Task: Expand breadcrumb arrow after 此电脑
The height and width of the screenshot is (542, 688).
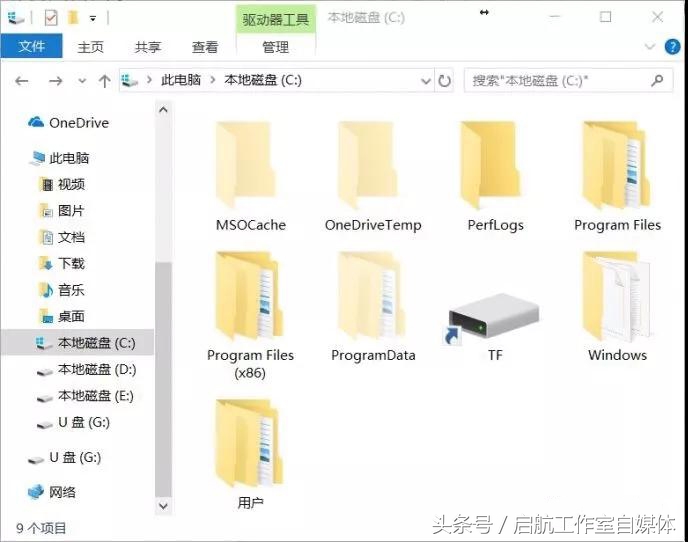Action: (213, 80)
